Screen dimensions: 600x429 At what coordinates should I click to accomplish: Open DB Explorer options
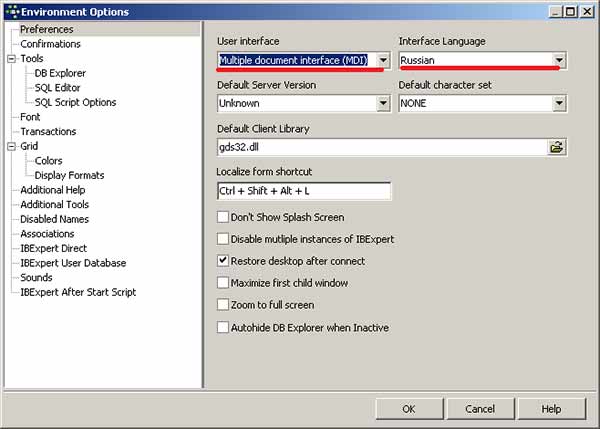click(x=60, y=73)
